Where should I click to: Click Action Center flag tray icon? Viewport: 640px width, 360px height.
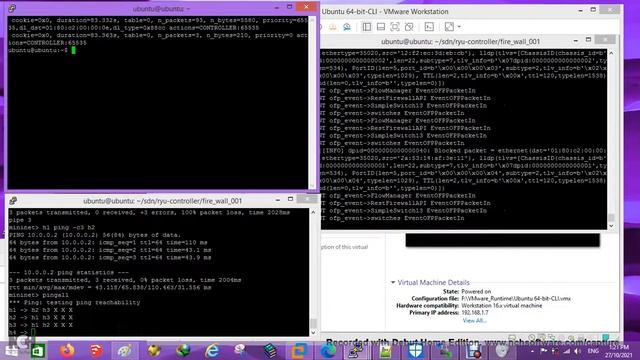544,351
